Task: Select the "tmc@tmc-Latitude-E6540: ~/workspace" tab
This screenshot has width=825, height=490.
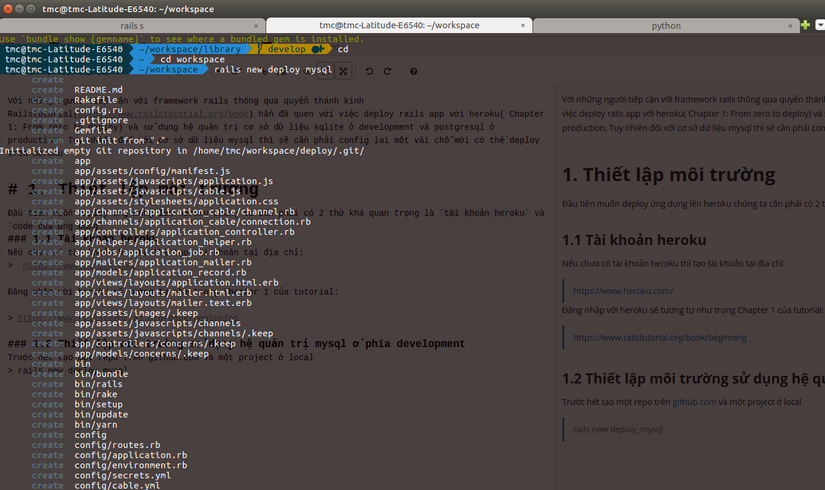Action: 399,25
